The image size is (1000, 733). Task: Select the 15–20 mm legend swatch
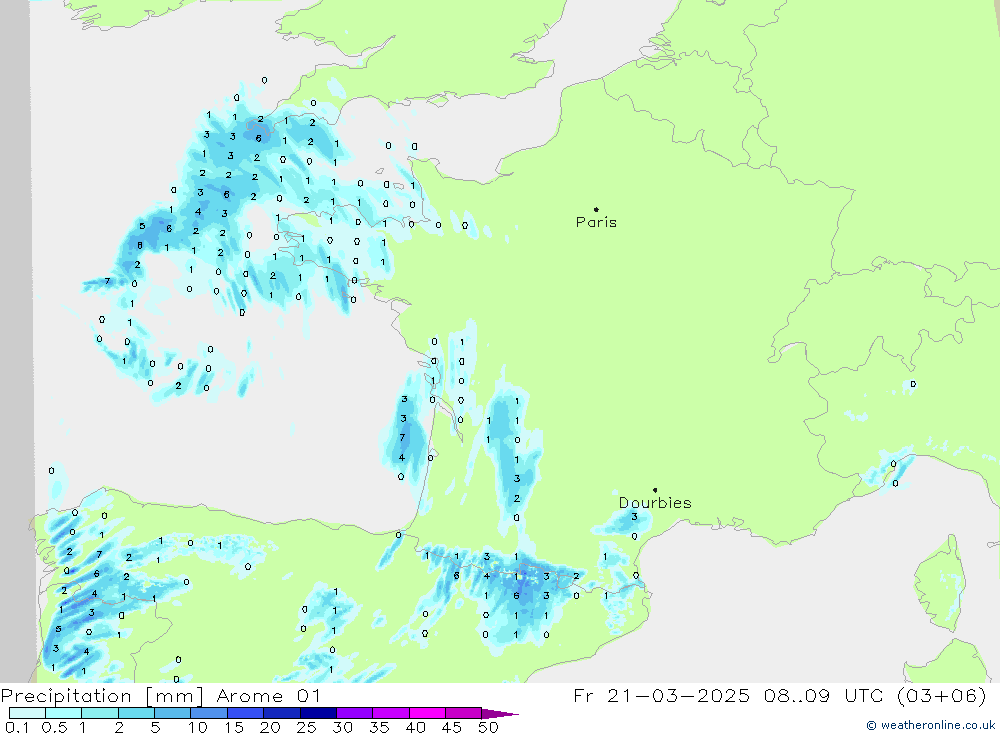pyautogui.click(x=246, y=713)
